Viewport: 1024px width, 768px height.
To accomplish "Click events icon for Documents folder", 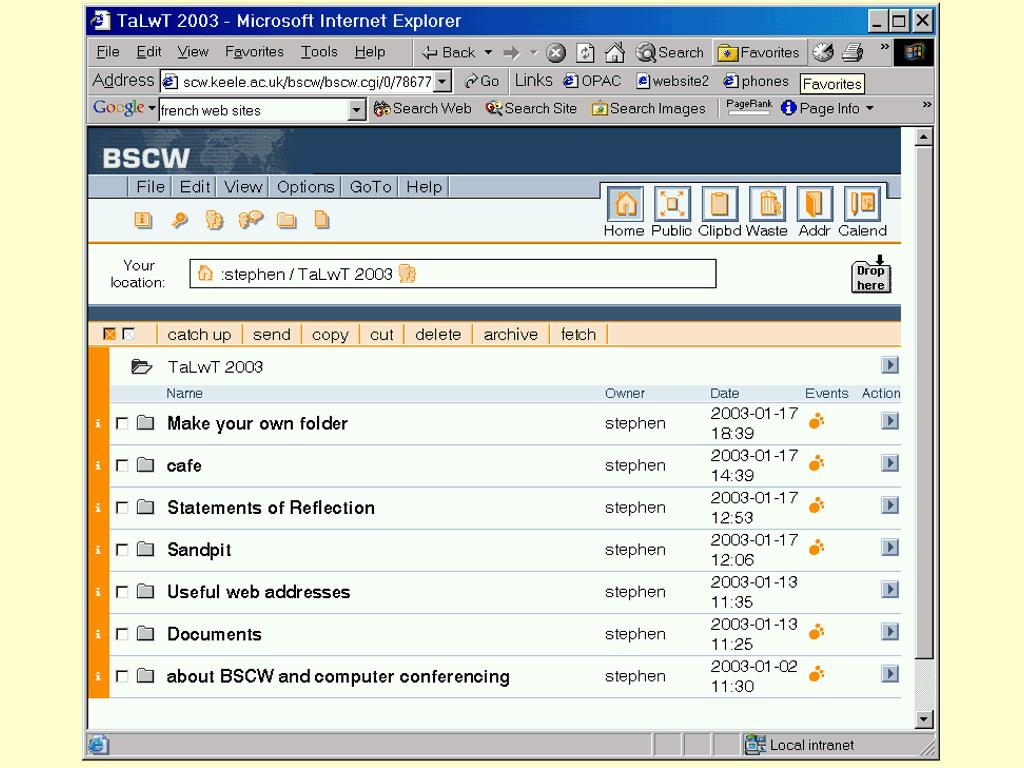I will [x=816, y=632].
